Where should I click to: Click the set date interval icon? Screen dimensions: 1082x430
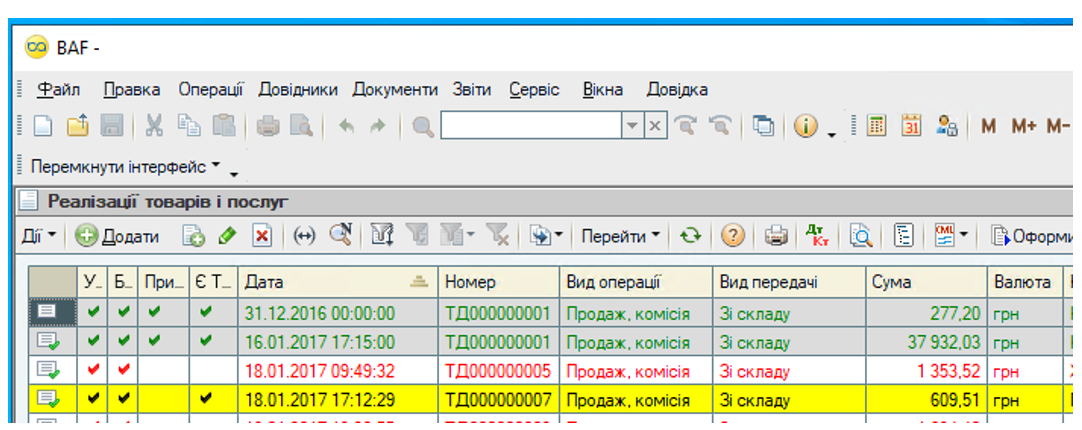pos(304,236)
